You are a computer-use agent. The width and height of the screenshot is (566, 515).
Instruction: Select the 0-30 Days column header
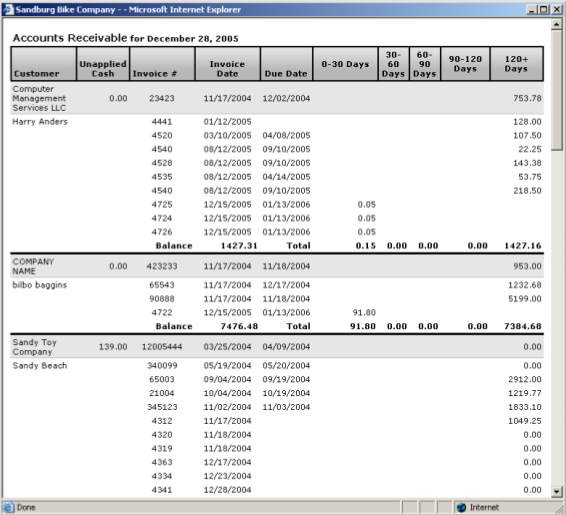click(345, 64)
